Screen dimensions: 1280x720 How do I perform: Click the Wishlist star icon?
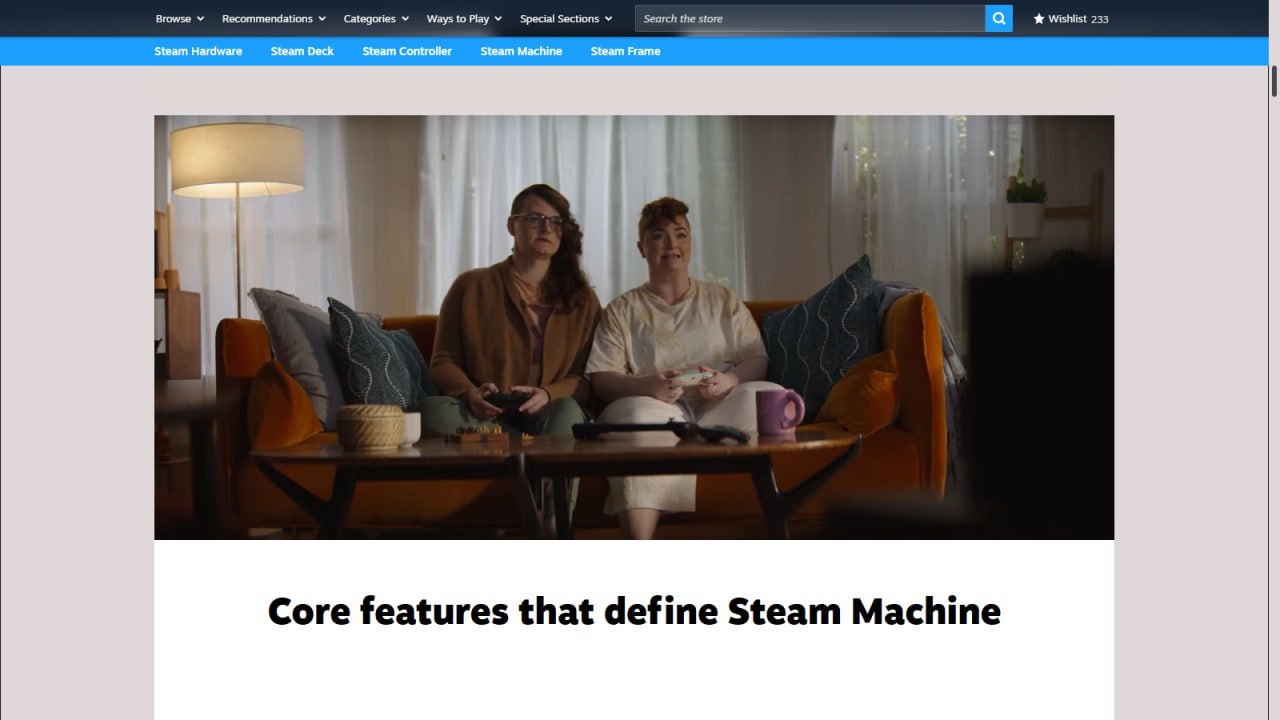[x=1039, y=18]
